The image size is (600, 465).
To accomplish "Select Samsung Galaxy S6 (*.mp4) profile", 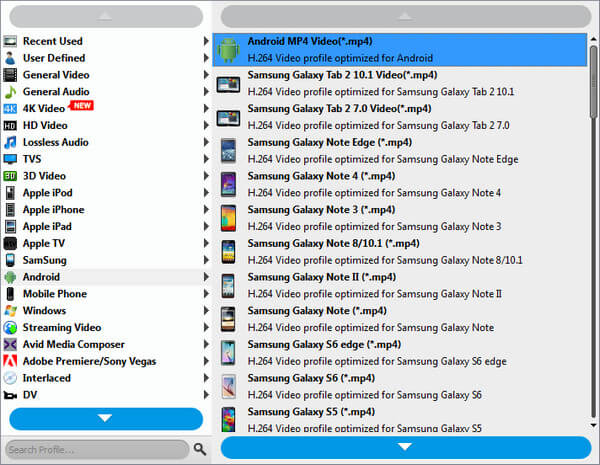I will point(400,387).
